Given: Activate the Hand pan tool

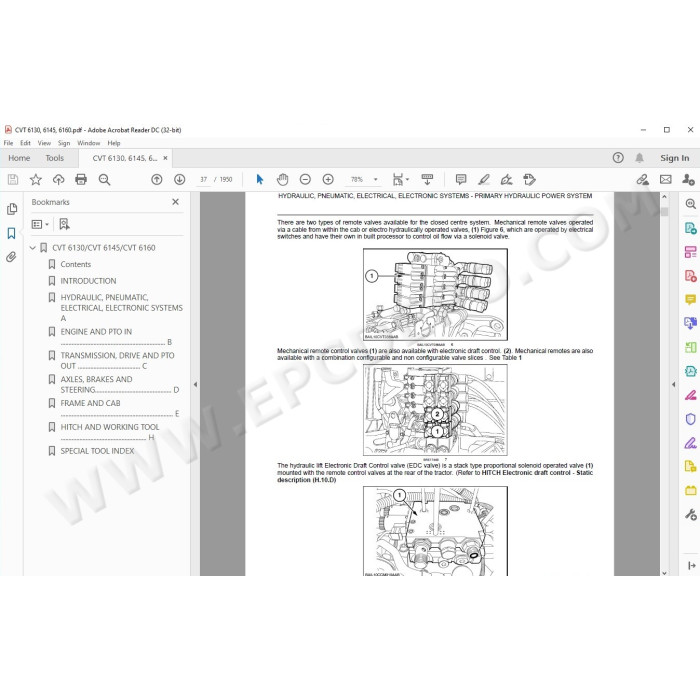Looking at the screenshot, I should tap(283, 179).
